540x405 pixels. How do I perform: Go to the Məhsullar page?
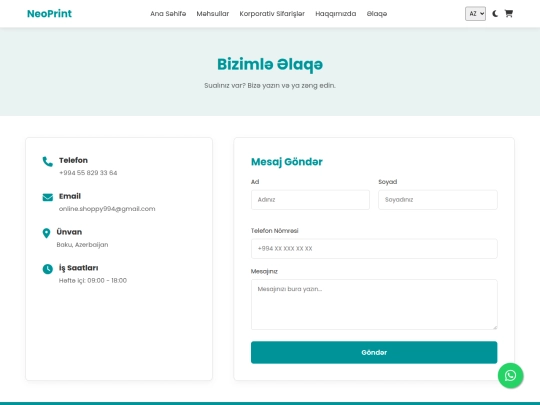coord(213,14)
